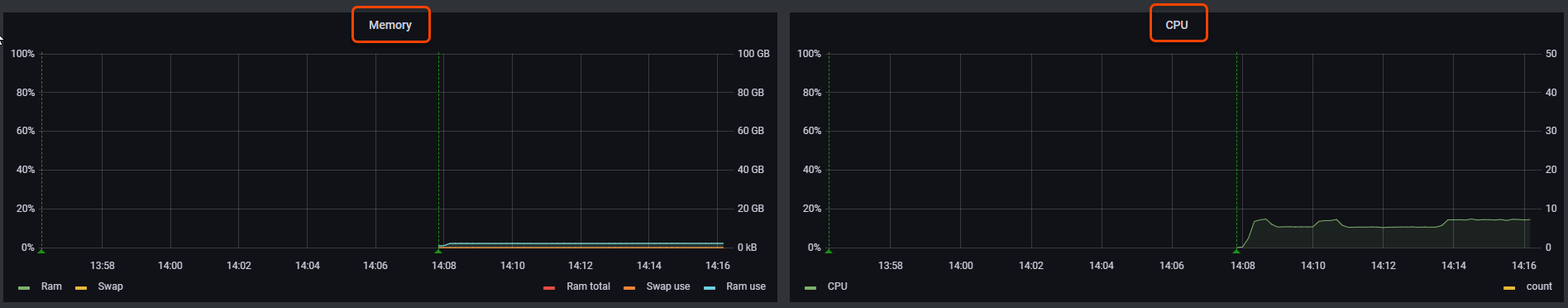This screenshot has height=308, width=1568.
Task: Click the red Ram total color swatch
Action: [x=549, y=288]
